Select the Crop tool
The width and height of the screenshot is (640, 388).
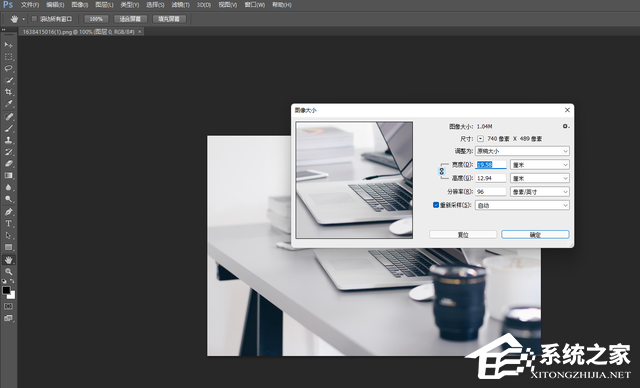8,92
